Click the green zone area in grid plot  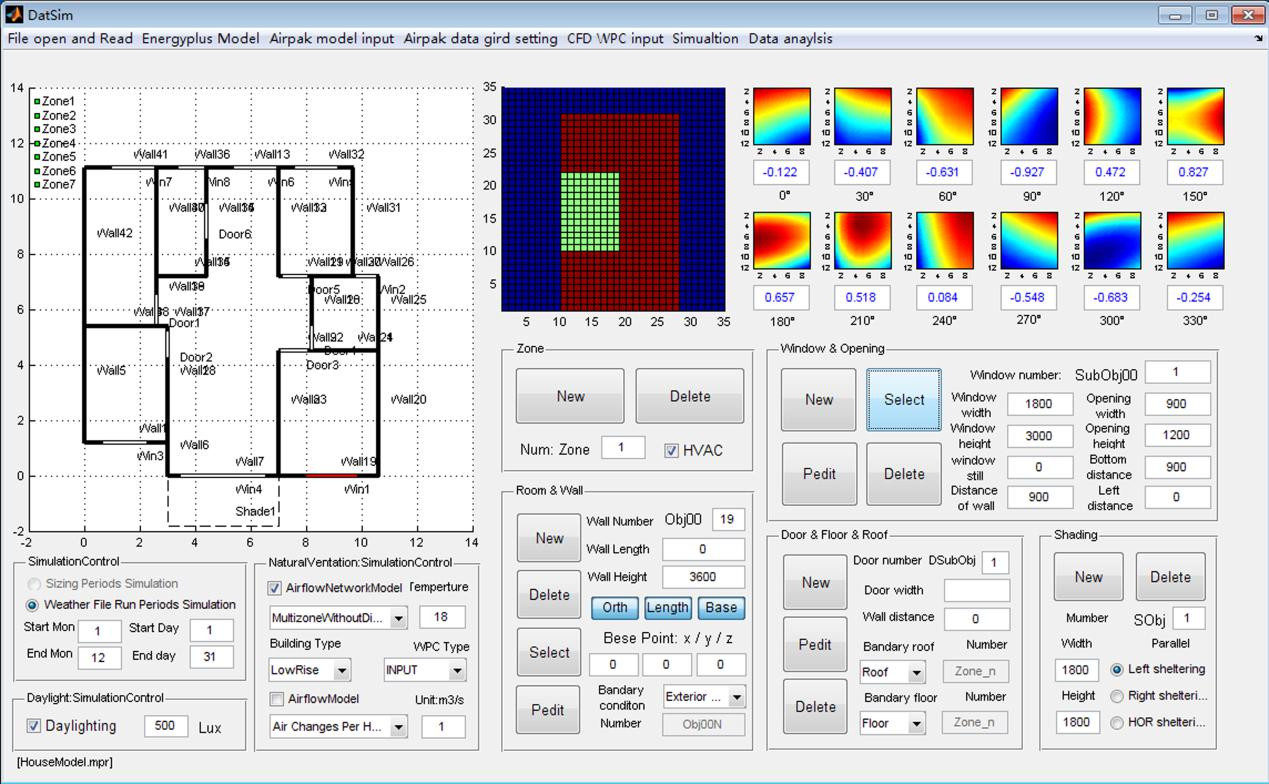click(x=589, y=211)
